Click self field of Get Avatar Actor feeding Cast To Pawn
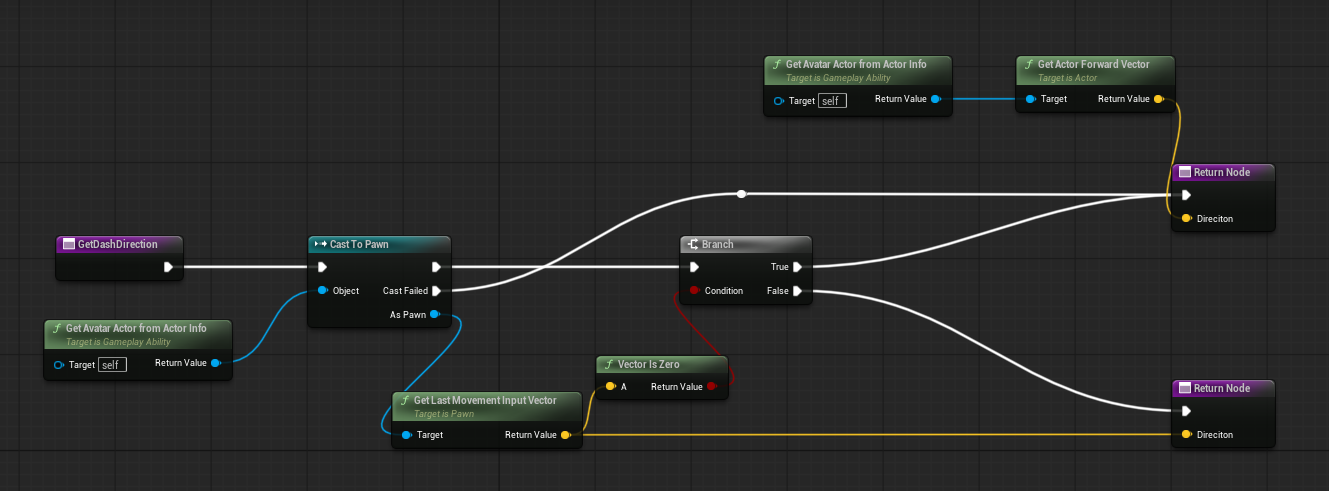 click(112, 364)
